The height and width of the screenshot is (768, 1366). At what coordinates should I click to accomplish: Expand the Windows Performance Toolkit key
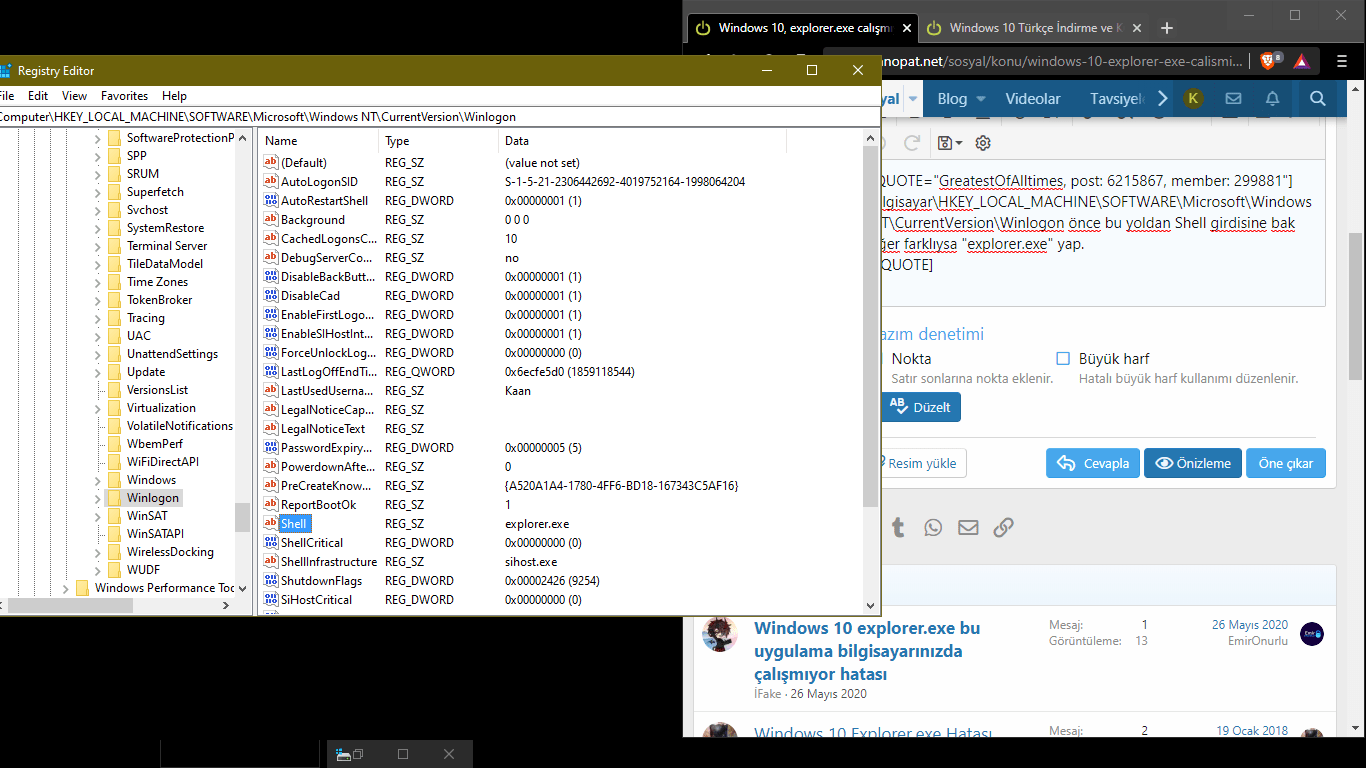tap(66, 588)
